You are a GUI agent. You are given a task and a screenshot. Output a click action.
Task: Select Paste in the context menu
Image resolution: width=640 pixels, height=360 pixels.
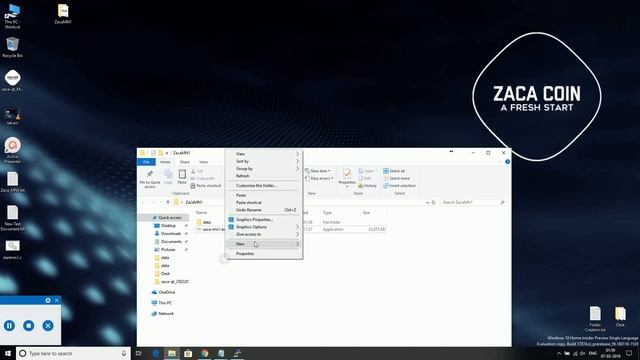coord(264,195)
